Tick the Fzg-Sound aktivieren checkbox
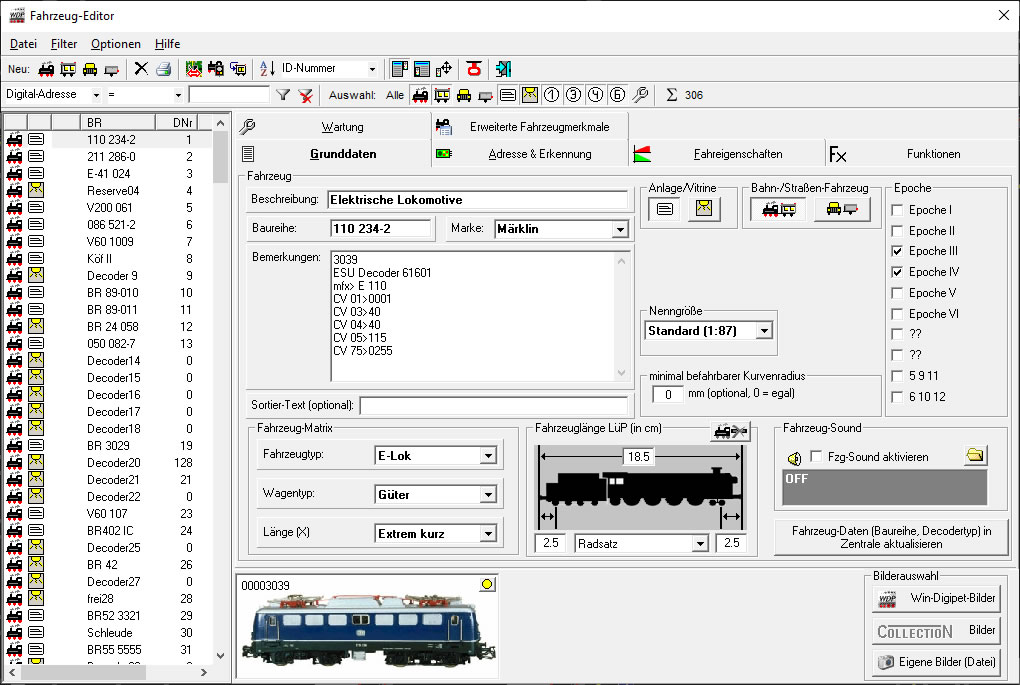 tap(817, 457)
